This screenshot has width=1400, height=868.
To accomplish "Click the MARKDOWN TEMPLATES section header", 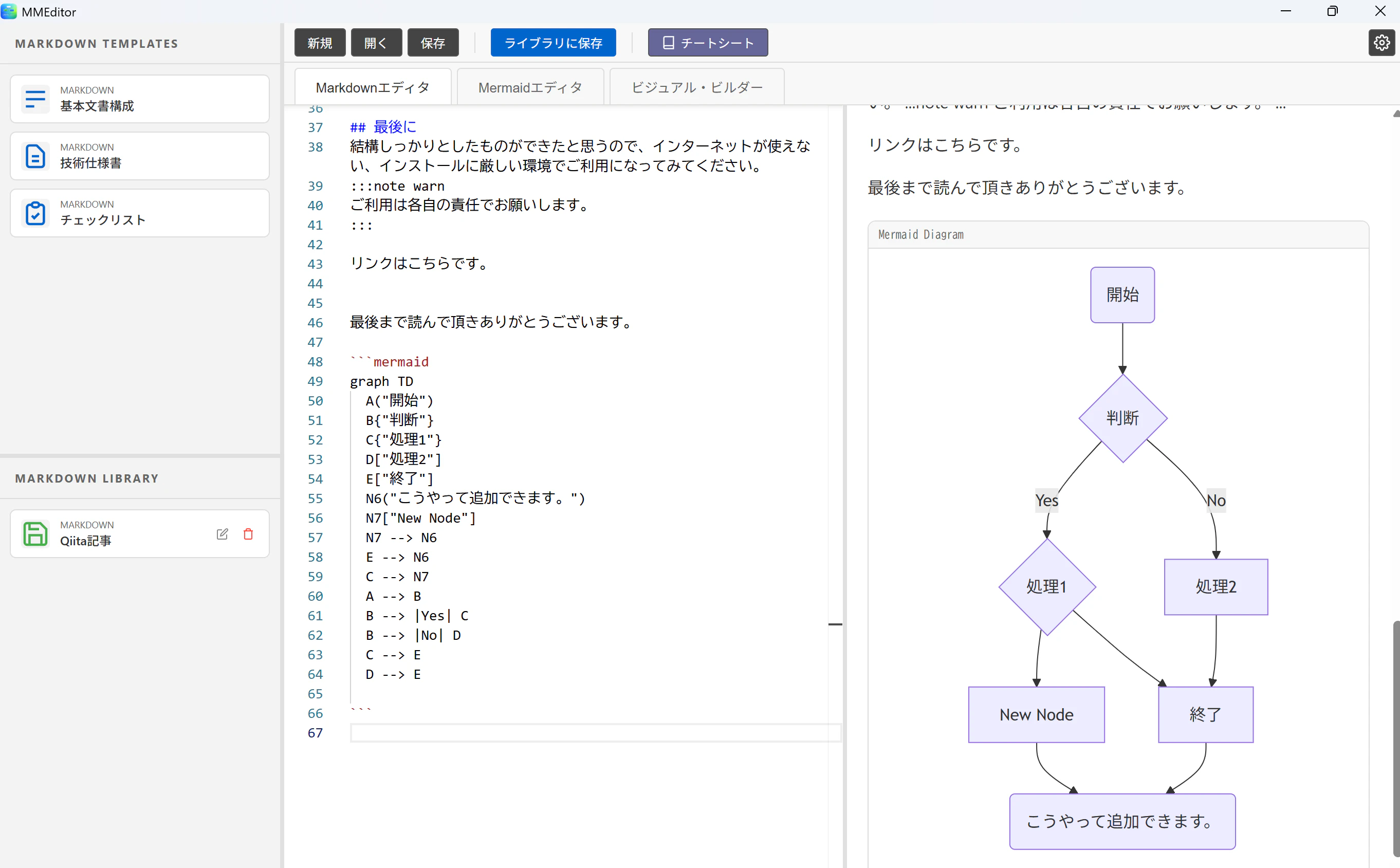I will pos(97,44).
